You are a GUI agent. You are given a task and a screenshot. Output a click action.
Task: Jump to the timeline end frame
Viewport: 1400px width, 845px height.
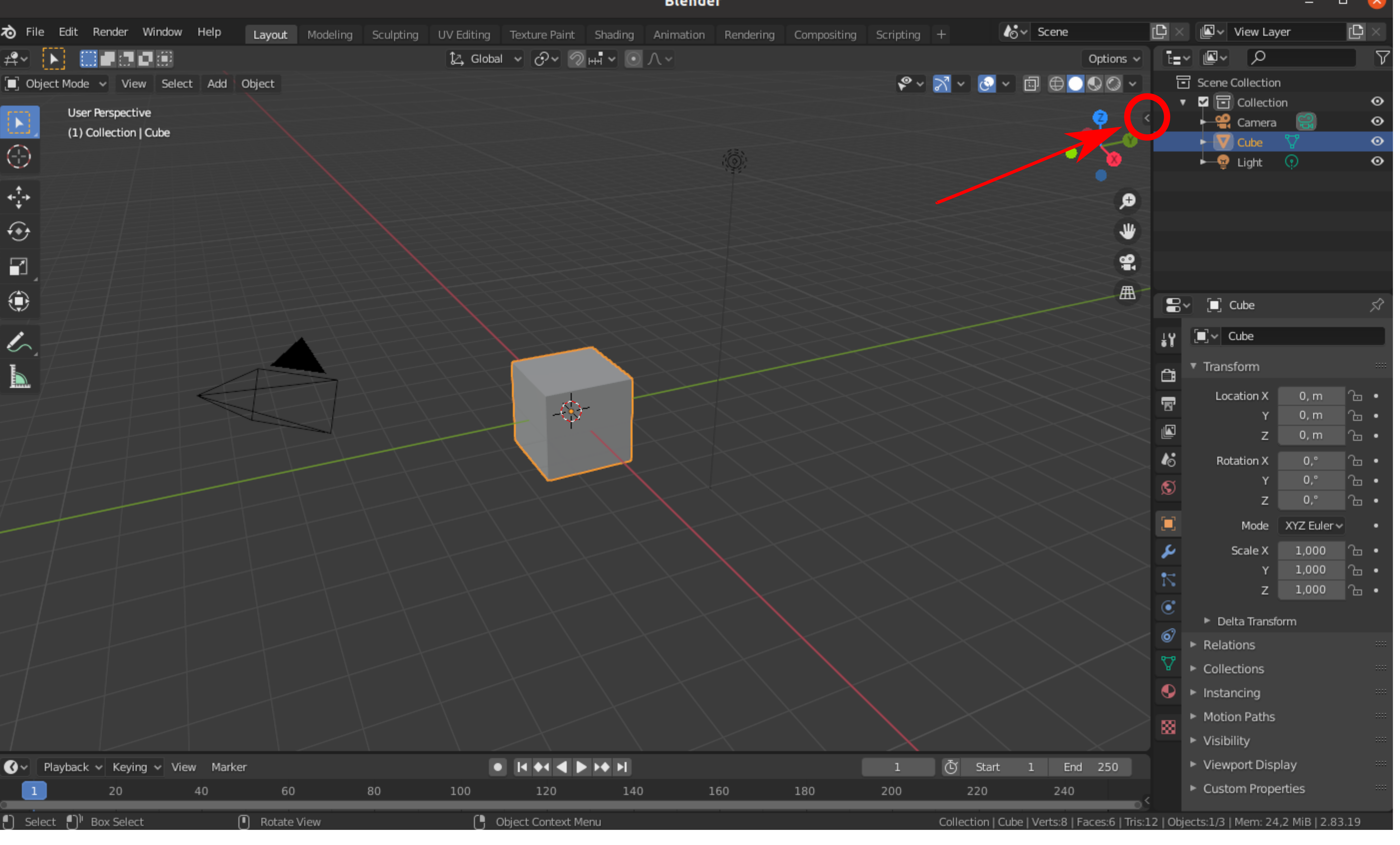click(x=622, y=767)
